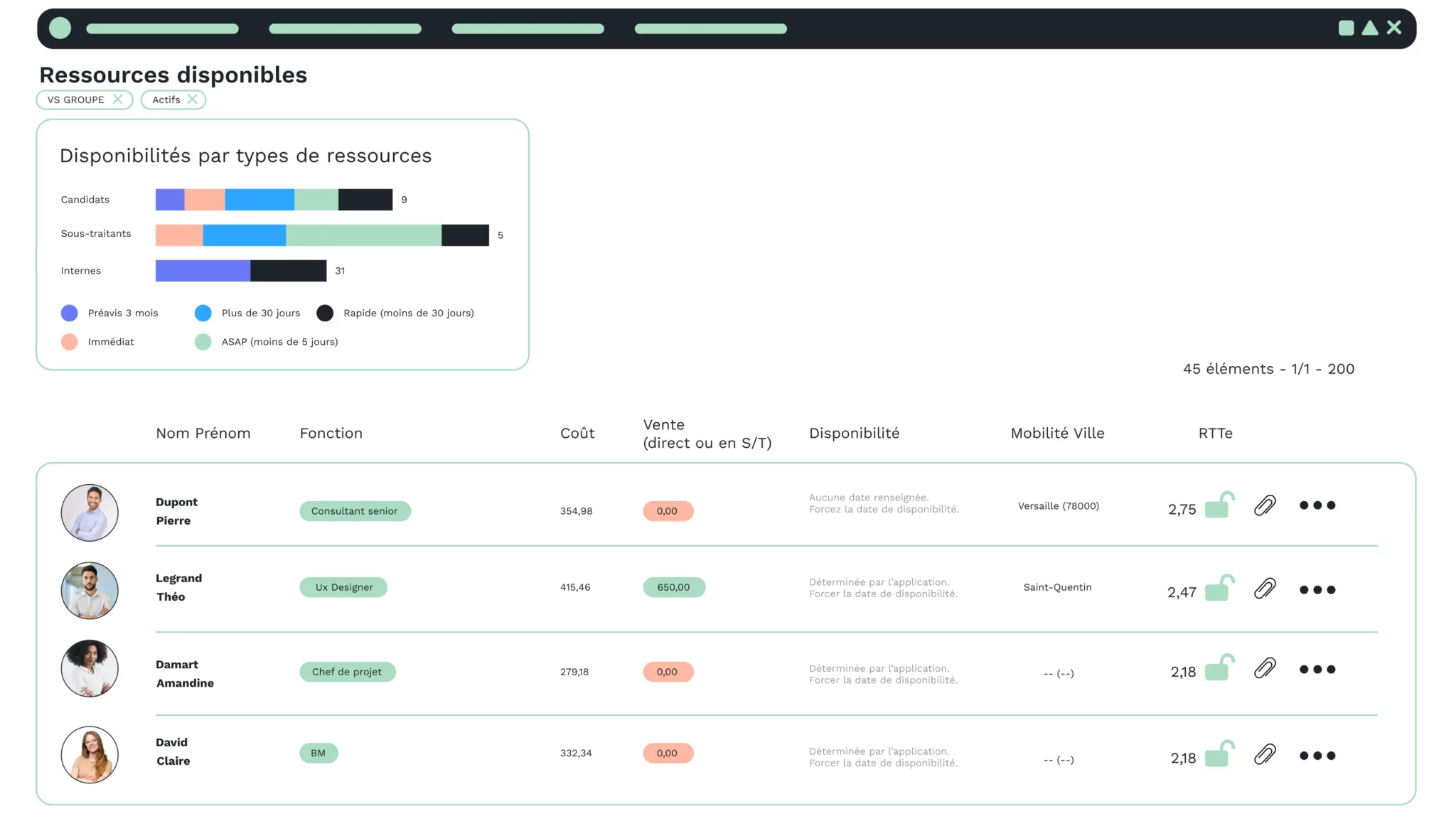Remove the Actifs filter chip
This screenshot has width=1456, height=831.
click(192, 100)
